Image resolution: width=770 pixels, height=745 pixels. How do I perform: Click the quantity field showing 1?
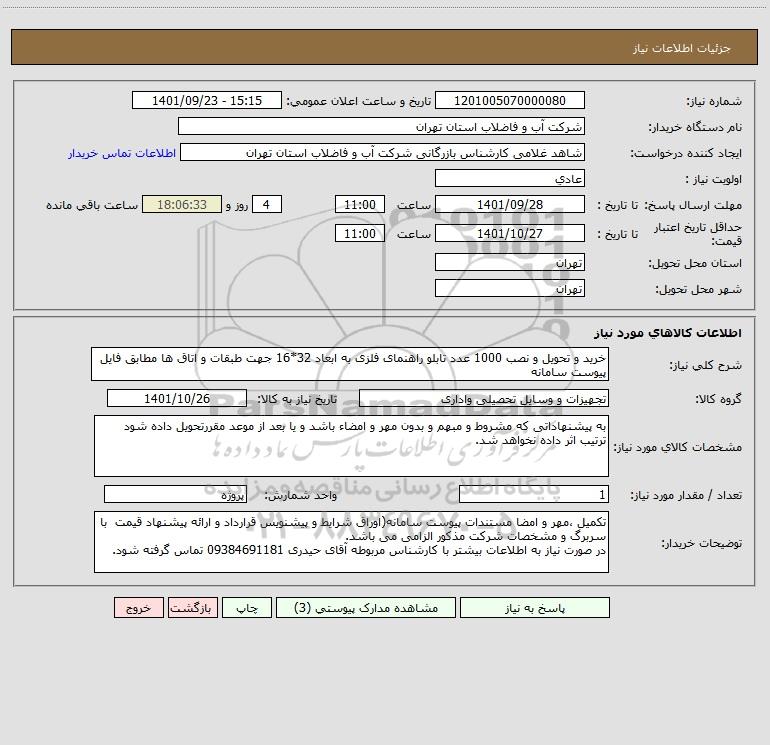point(534,495)
